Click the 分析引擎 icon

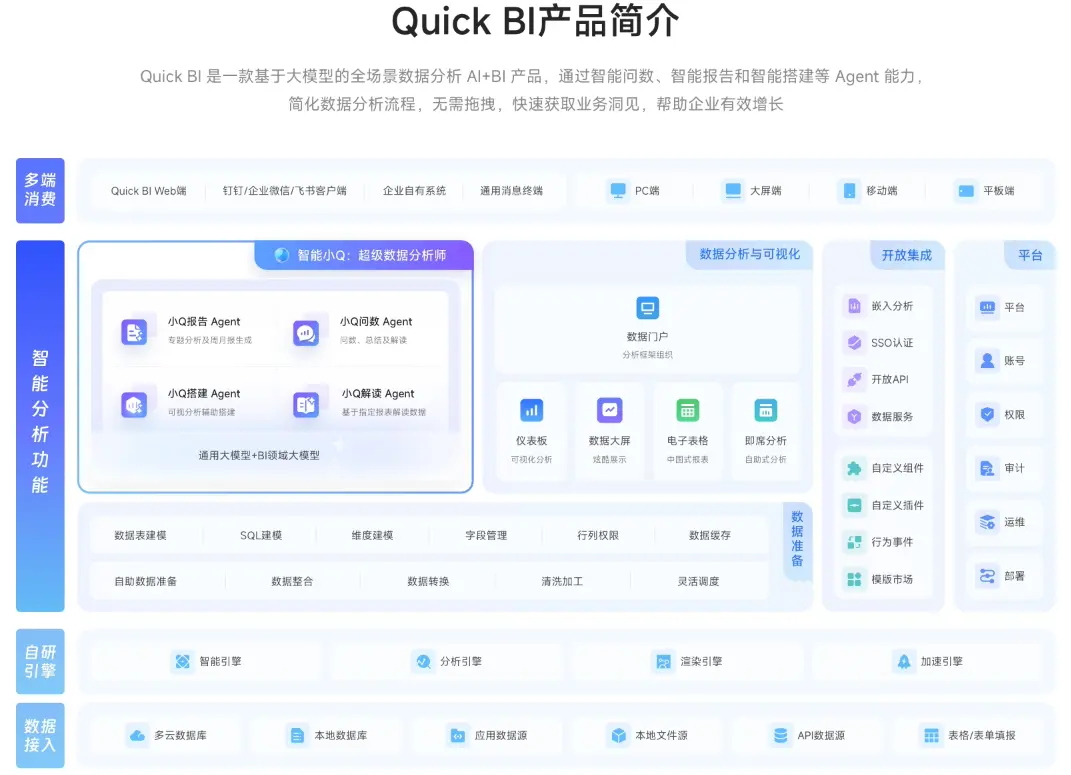coord(423,662)
